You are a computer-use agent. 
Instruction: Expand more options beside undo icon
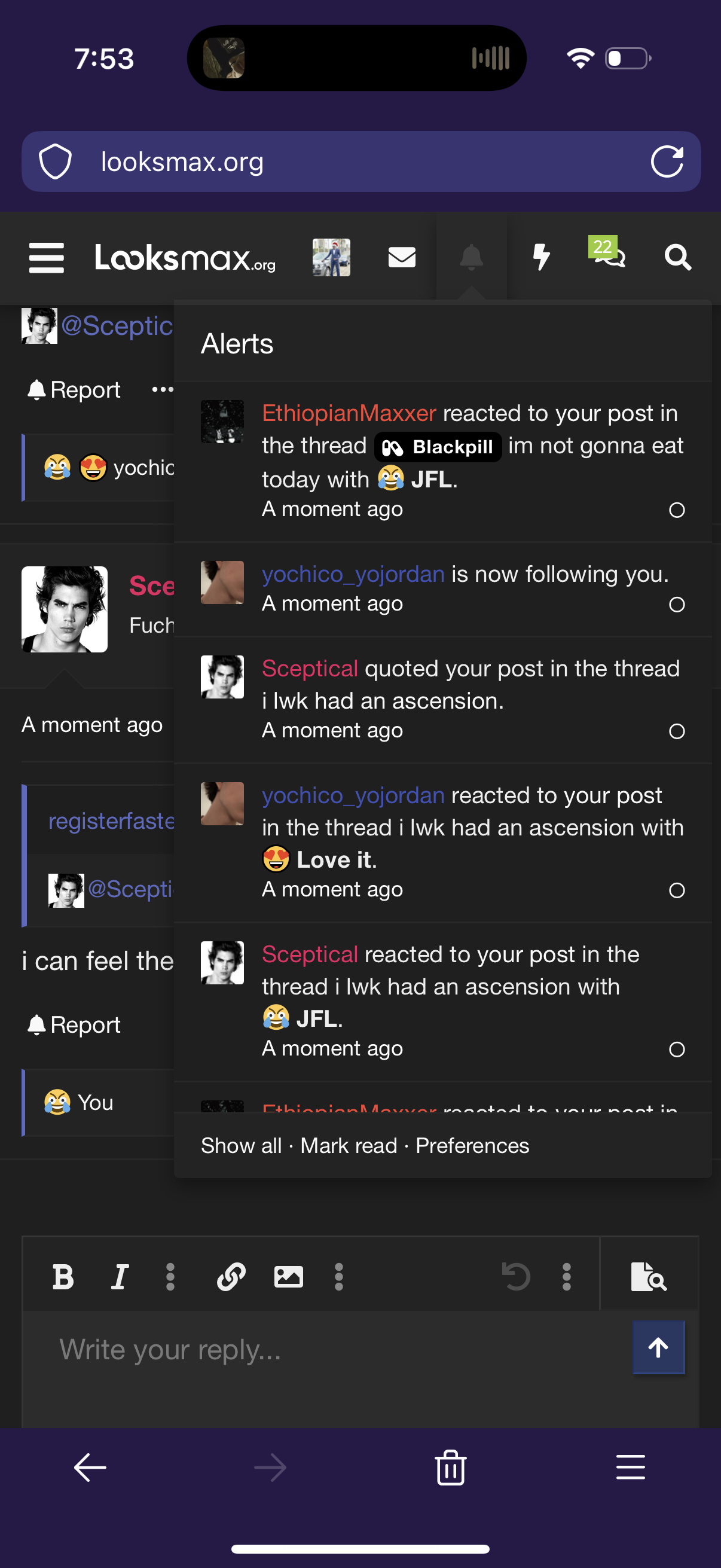click(566, 1276)
